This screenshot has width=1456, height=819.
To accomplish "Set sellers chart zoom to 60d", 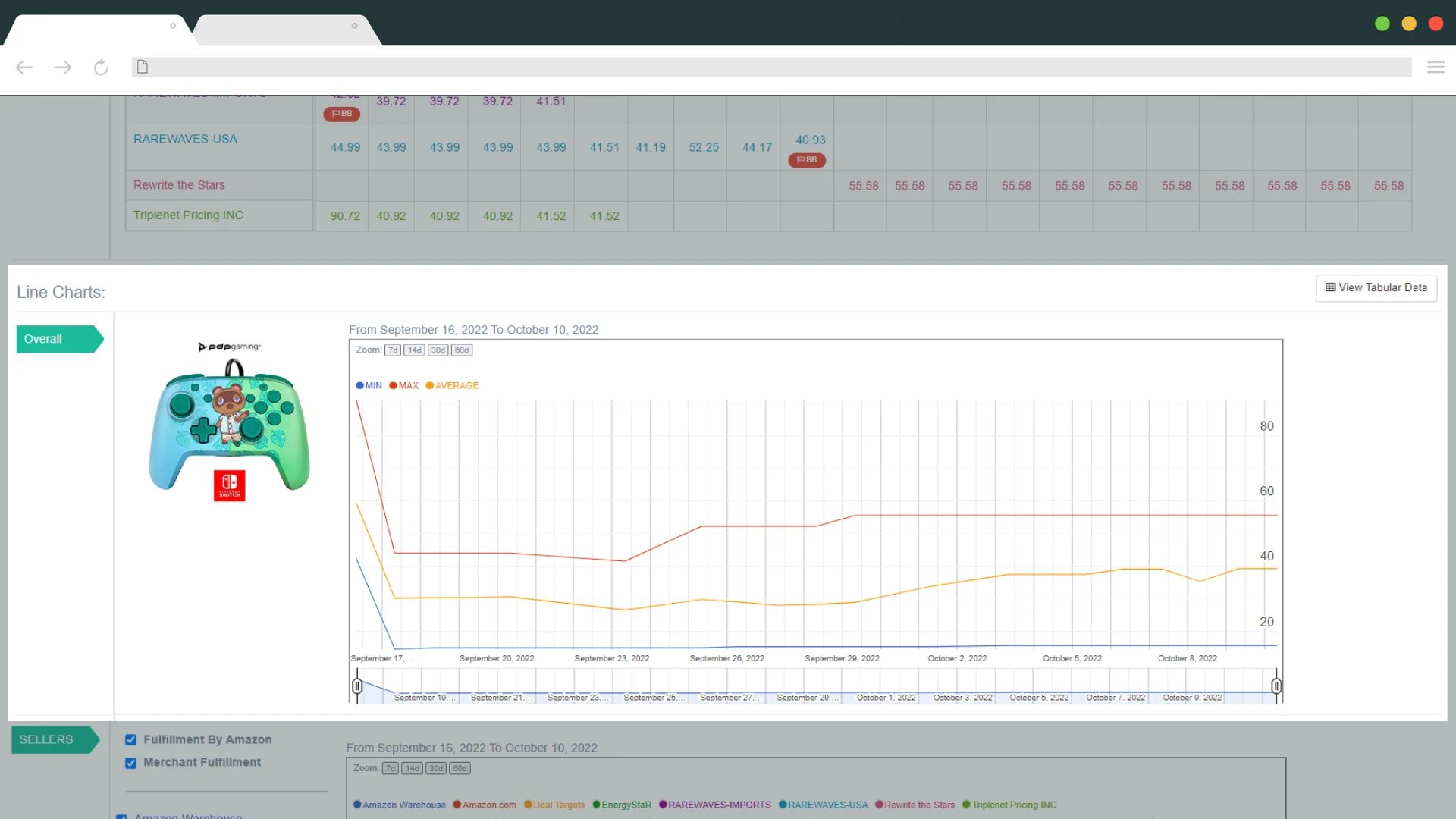I will 460,769.
